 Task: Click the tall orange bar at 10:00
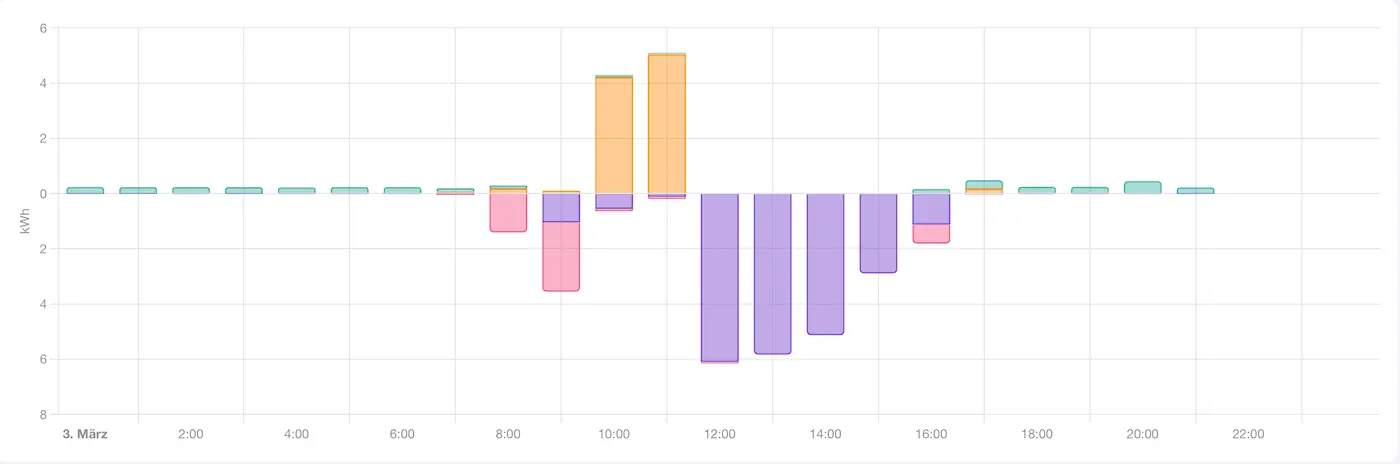pos(614,135)
